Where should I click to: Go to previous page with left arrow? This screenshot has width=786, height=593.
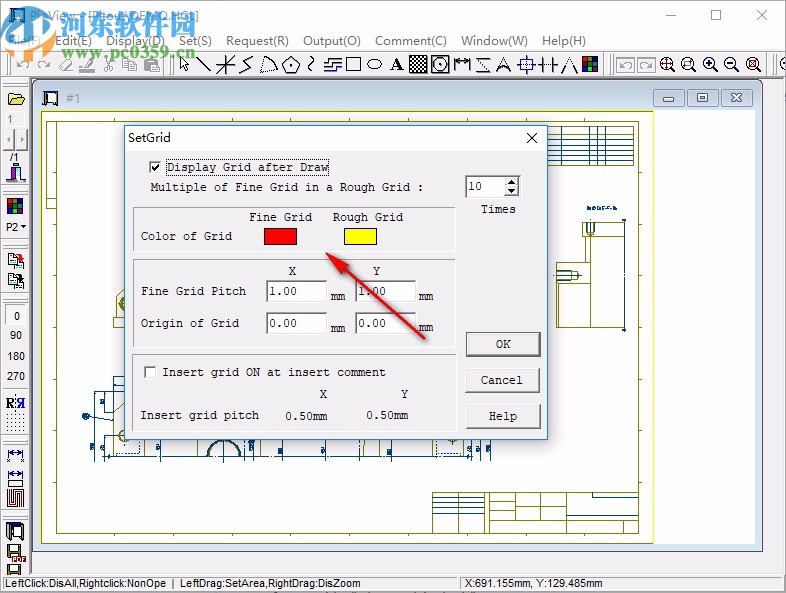tap(10, 139)
